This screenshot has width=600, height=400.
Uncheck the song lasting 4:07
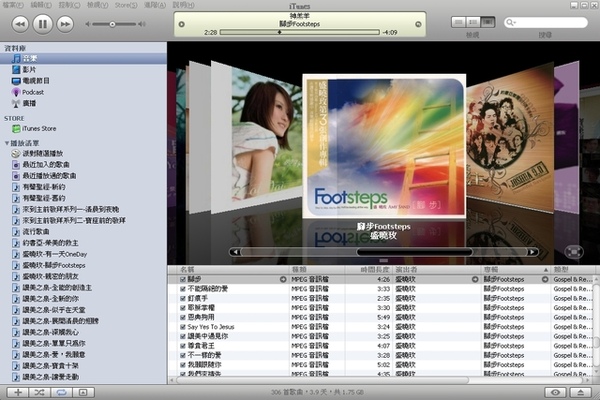point(183,346)
